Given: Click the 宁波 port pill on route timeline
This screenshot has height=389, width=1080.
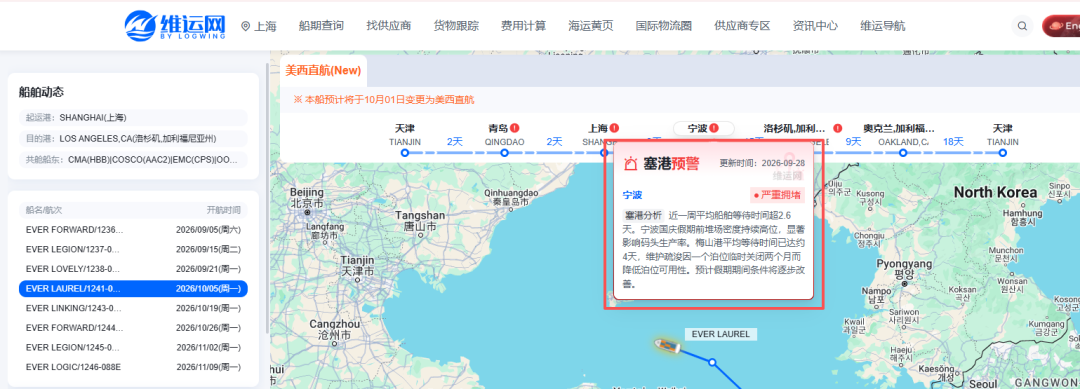Looking at the screenshot, I should [703, 128].
